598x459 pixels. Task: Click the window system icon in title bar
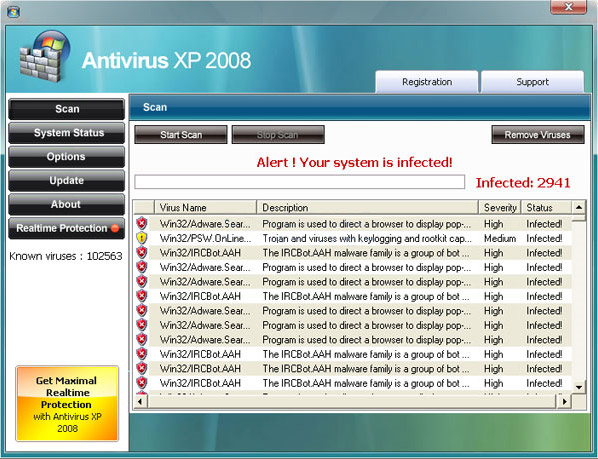coord(13,12)
